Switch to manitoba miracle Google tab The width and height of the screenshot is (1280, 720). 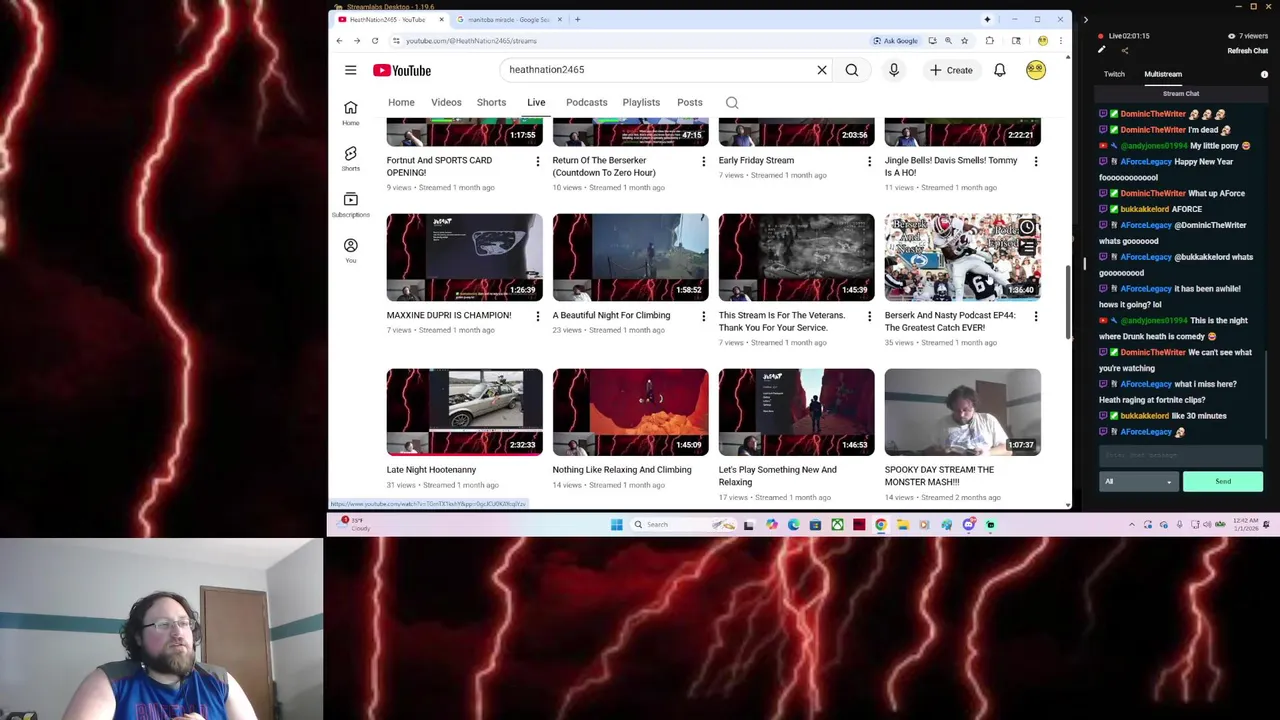click(x=509, y=19)
